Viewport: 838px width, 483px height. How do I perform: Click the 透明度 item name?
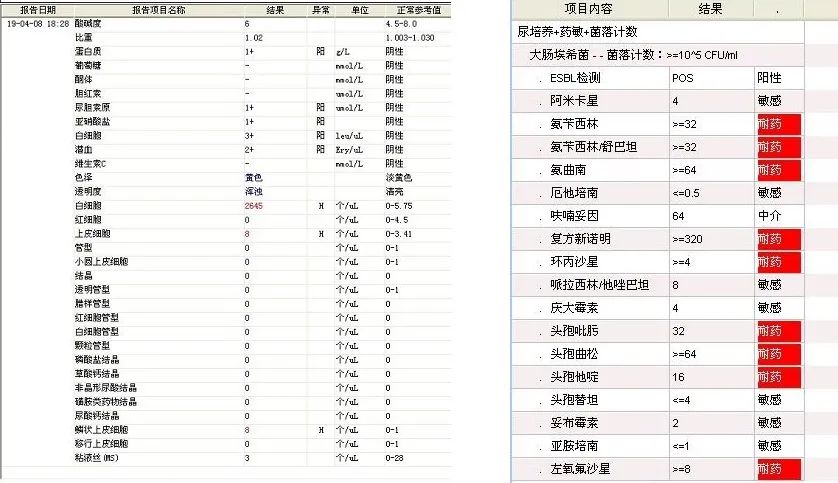click(88, 191)
